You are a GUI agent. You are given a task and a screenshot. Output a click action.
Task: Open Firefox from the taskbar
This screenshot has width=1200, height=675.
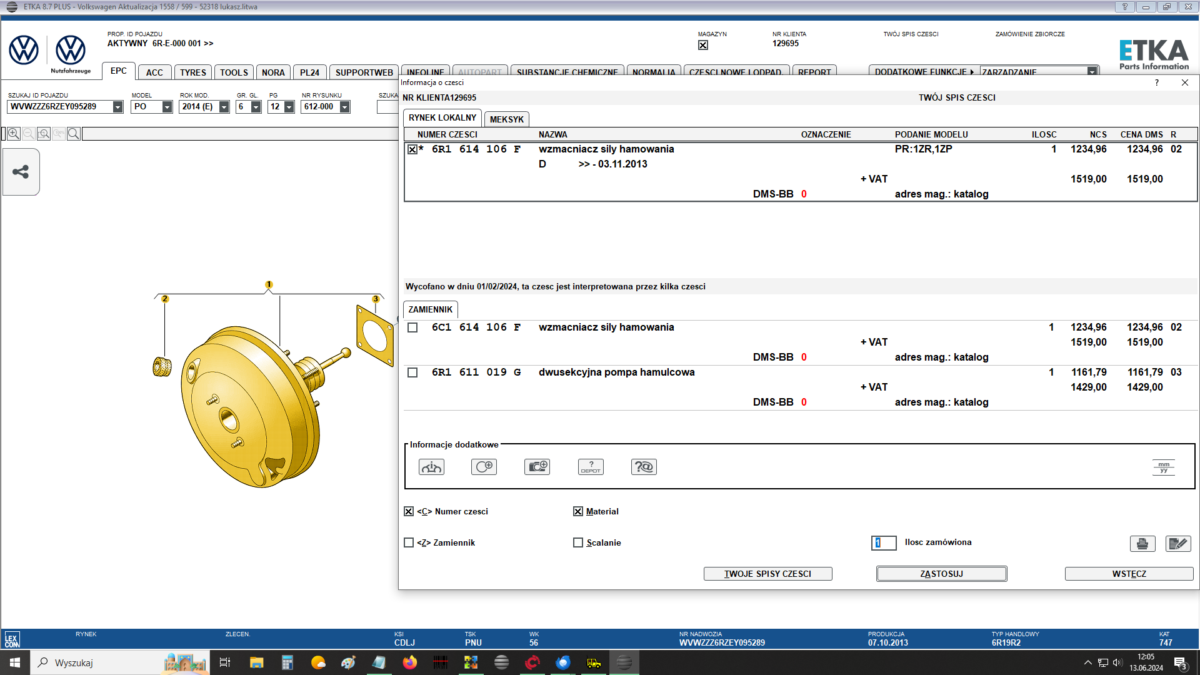click(x=409, y=662)
